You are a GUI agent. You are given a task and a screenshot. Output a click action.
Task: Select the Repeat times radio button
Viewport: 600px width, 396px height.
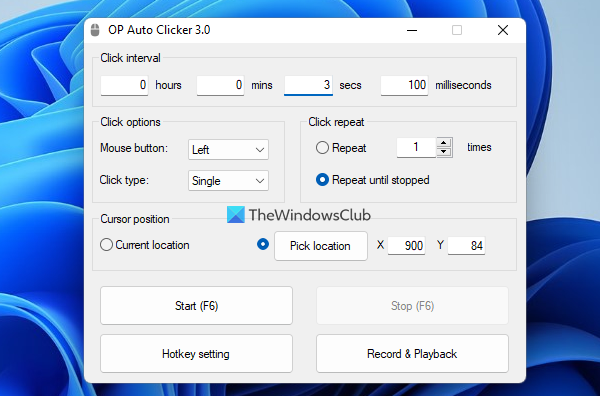(x=322, y=148)
